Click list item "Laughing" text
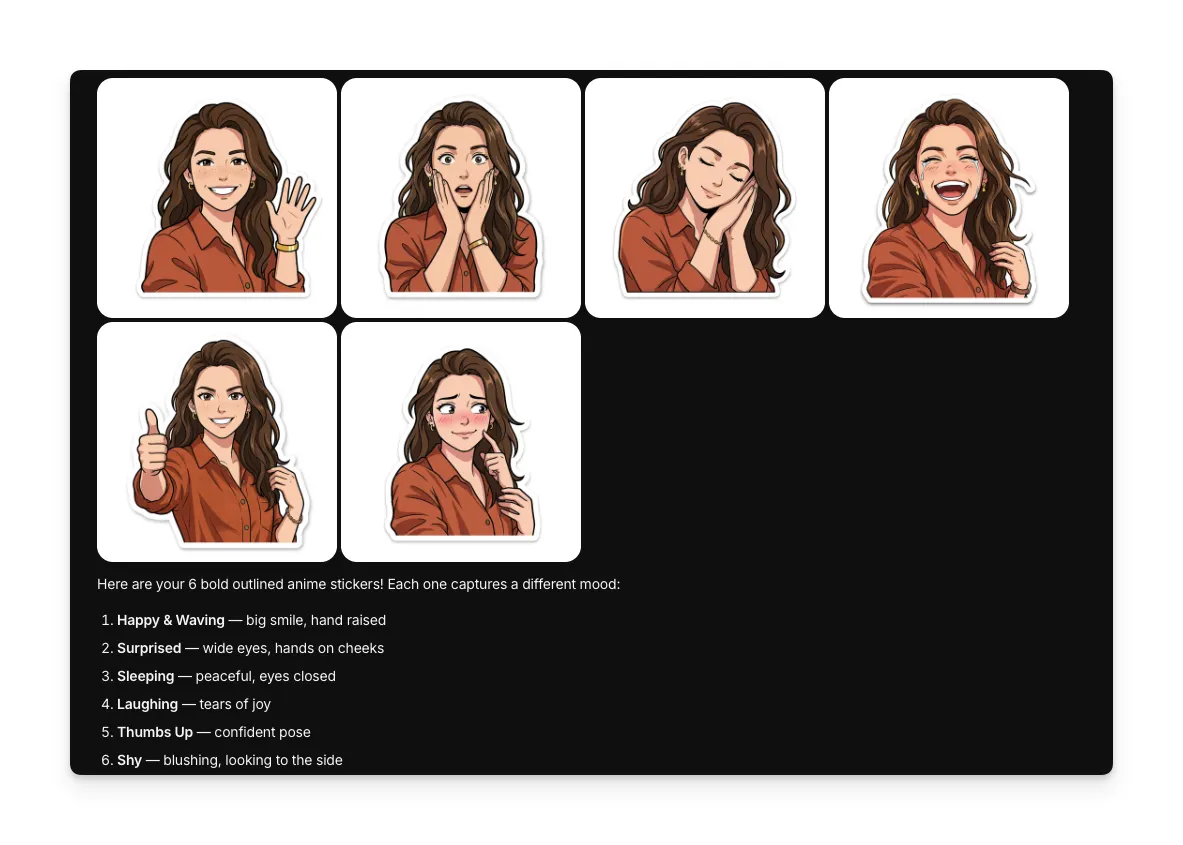This screenshot has width=1183, height=845. [147, 704]
